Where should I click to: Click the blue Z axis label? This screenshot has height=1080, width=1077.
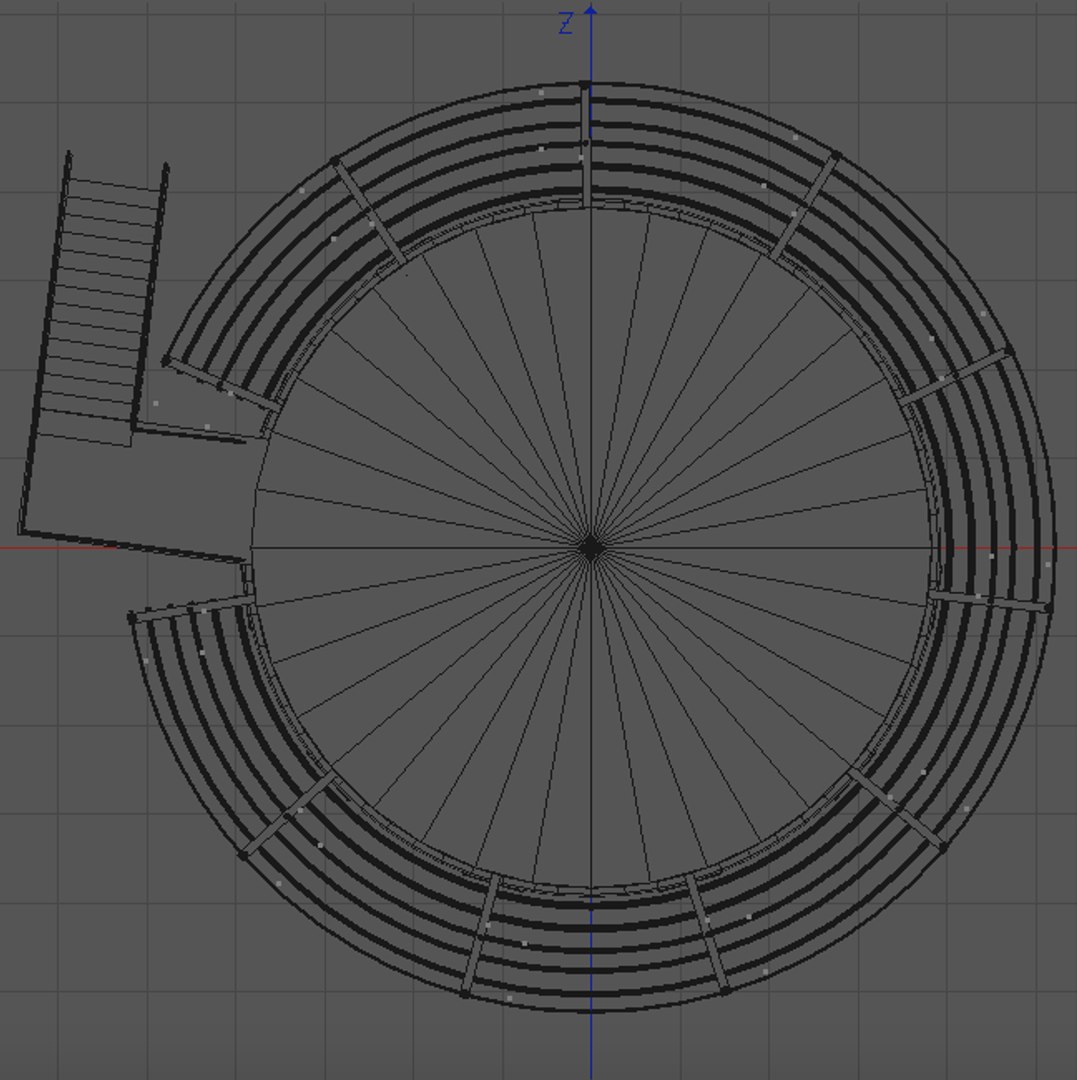click(x=565, y=24)
